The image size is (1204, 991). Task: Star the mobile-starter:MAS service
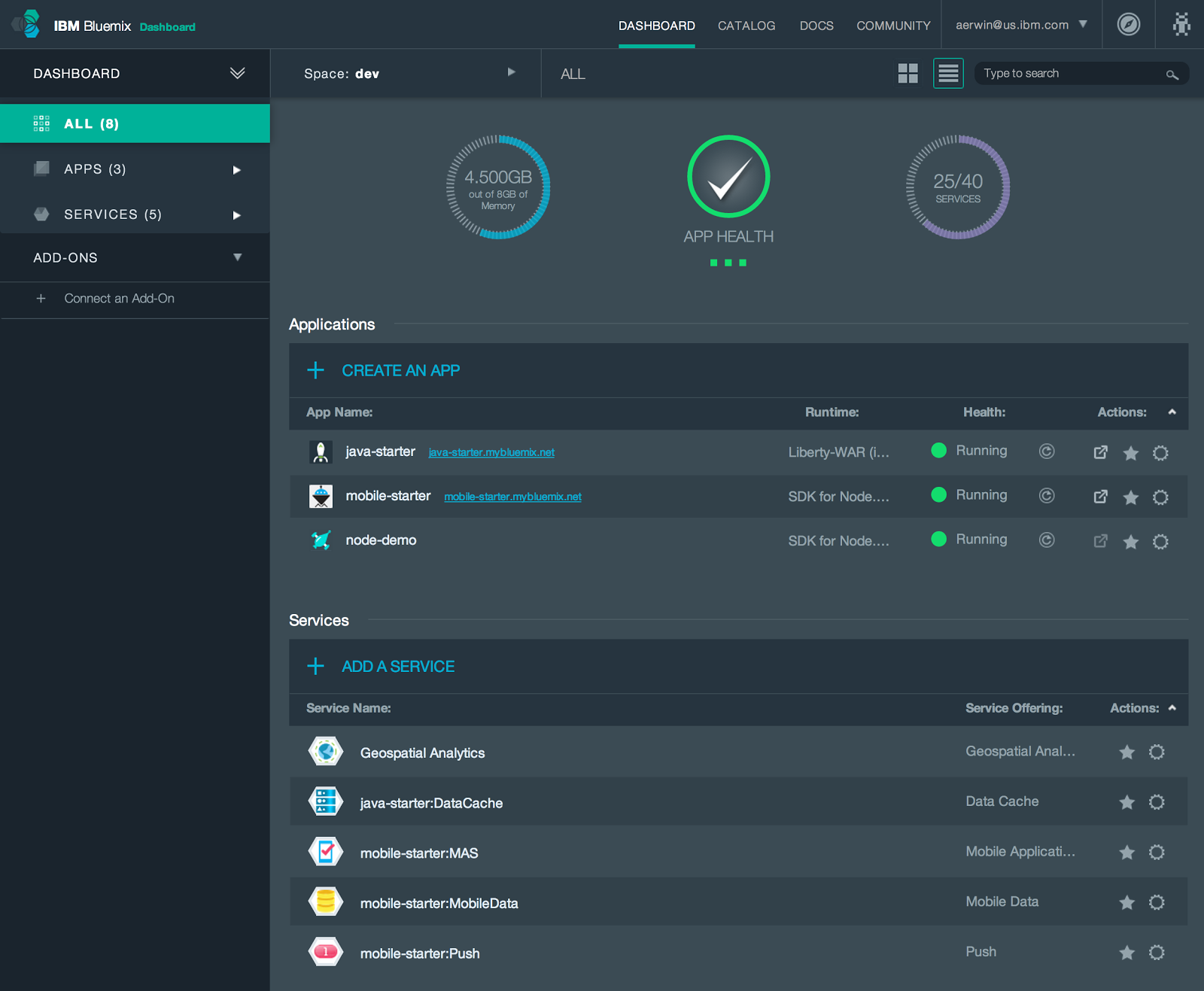(x=1126, y=852)
